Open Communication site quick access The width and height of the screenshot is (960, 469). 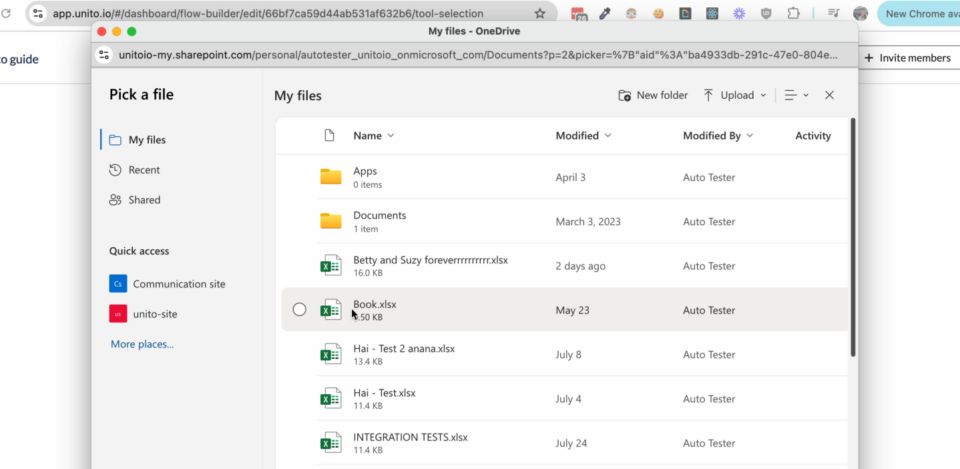(178, 284)
